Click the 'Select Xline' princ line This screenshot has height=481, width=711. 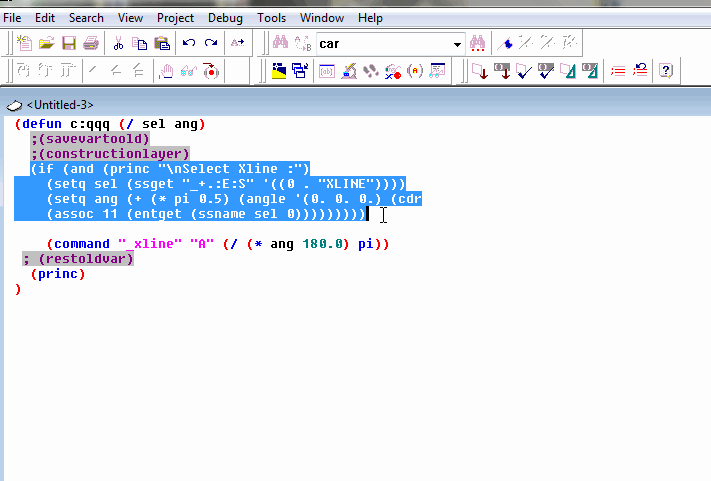(x=170, y=169)
